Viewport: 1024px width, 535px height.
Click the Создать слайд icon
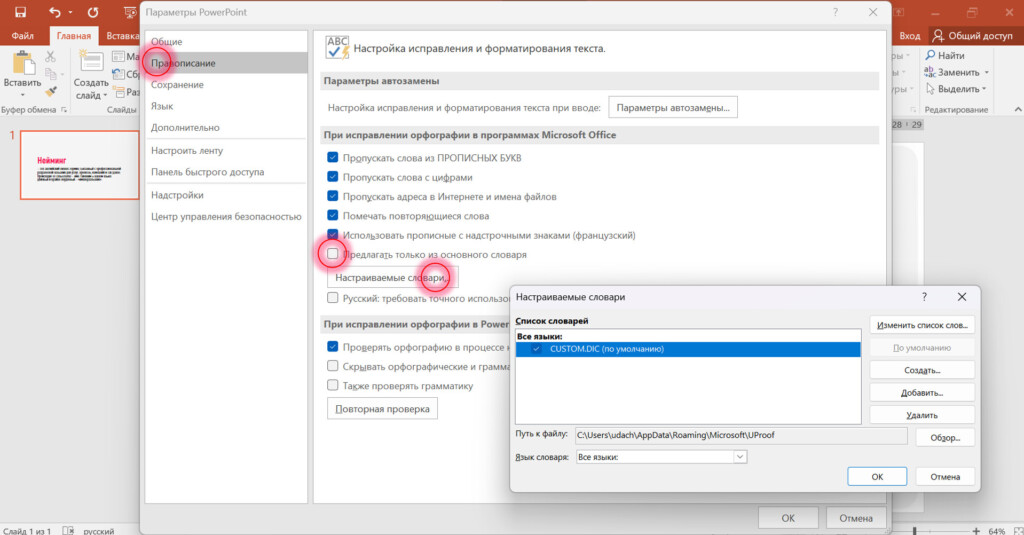pyautogui.click(x=91, y=62)
